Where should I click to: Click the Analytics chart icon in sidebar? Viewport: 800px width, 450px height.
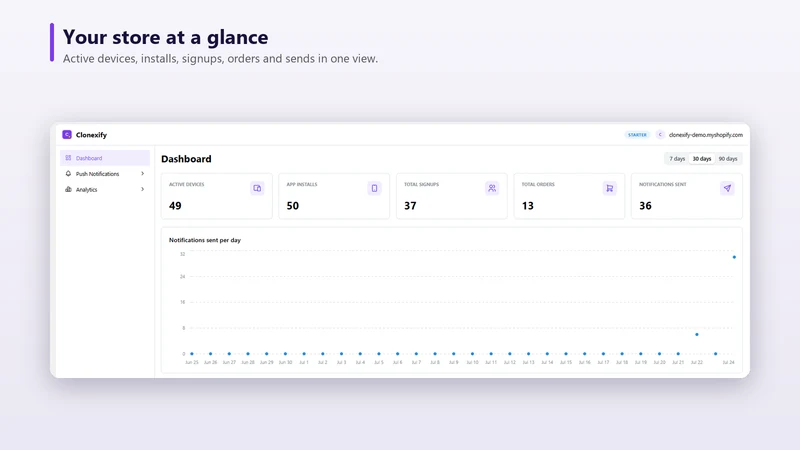[68, 189]
